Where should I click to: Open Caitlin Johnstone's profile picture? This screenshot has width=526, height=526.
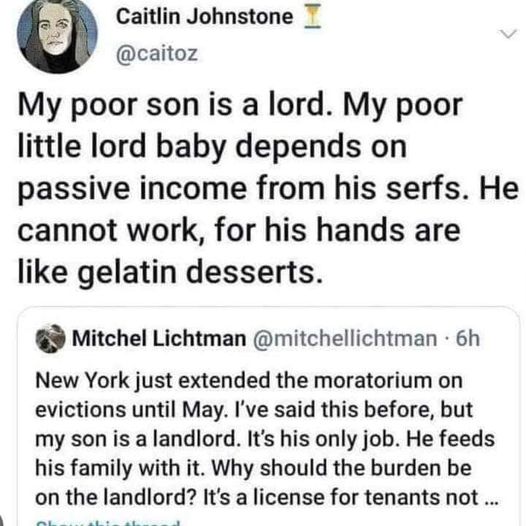(57, 34)
